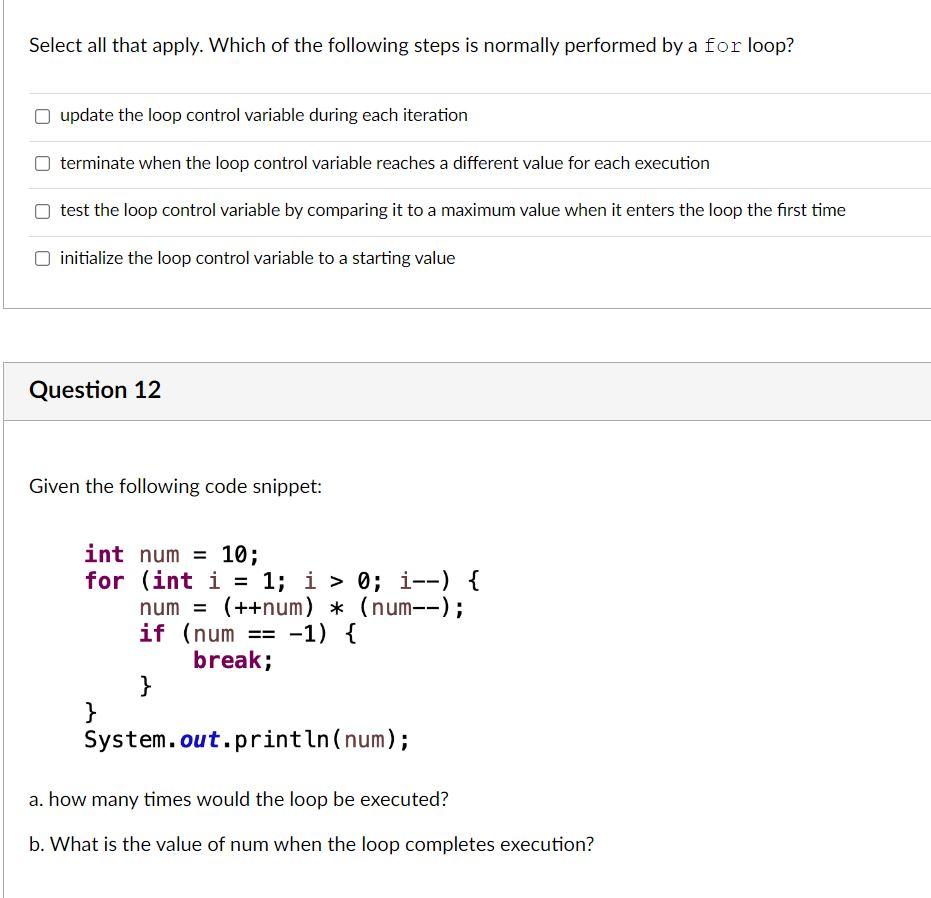Select the 'for' keyword in the code snippet
Screen dimensions: 931x898
[x=104, y=580]
